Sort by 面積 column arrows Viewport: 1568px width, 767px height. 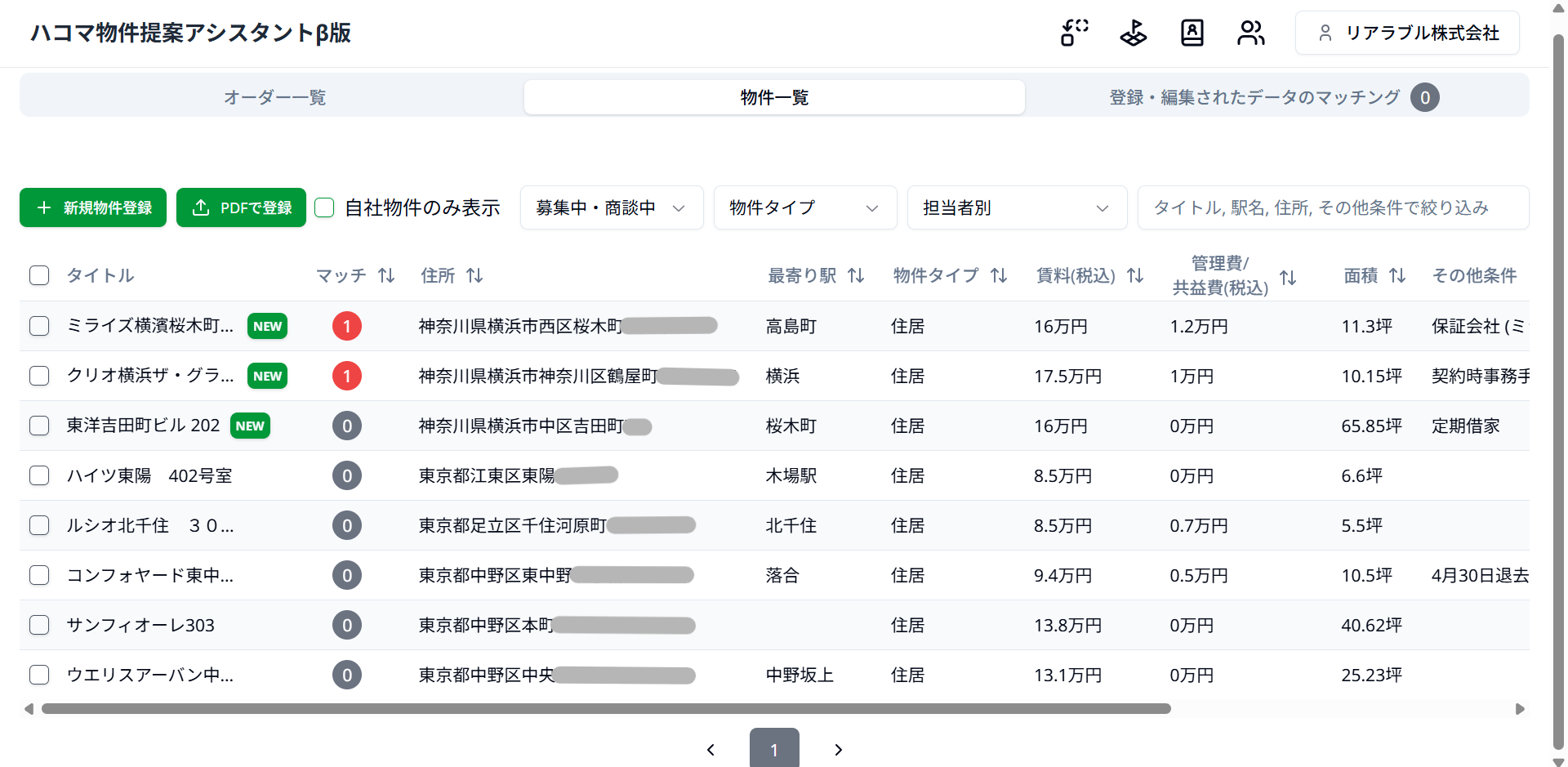pyautogui.click(x=1397, y=276)
